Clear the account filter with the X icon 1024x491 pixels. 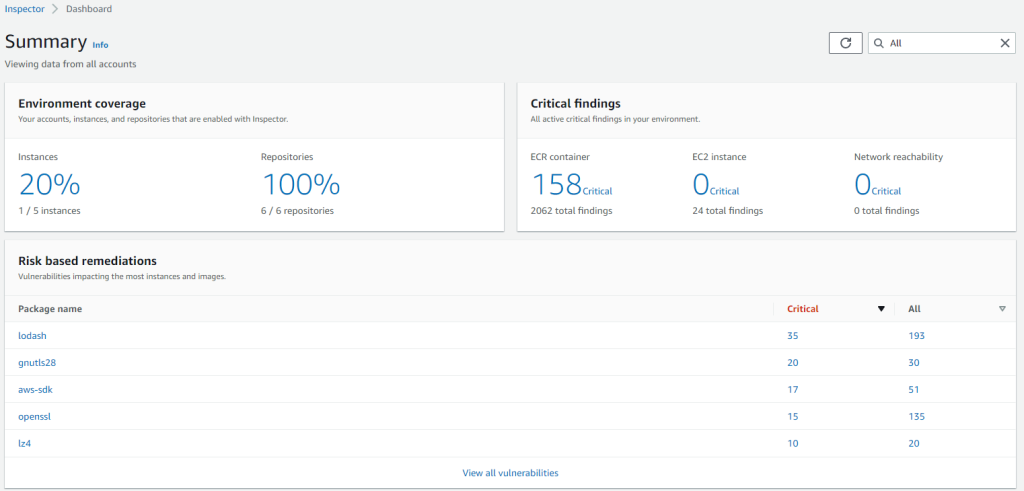point(1005,43)
